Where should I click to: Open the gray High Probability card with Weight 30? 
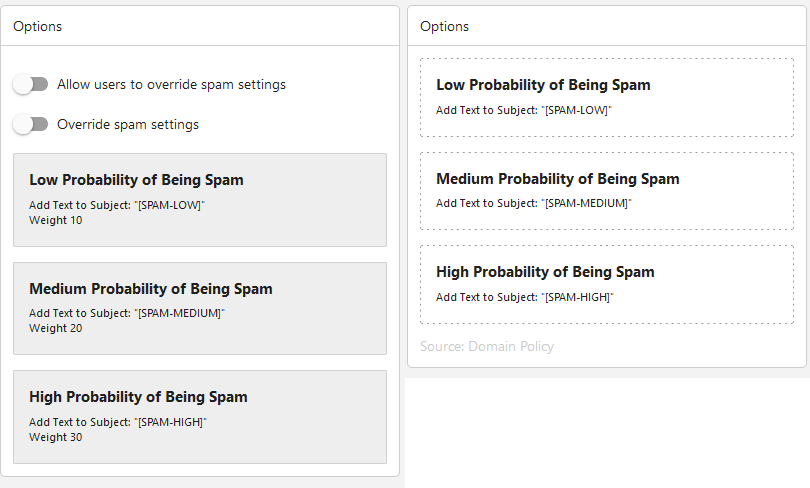coord(199,416)
